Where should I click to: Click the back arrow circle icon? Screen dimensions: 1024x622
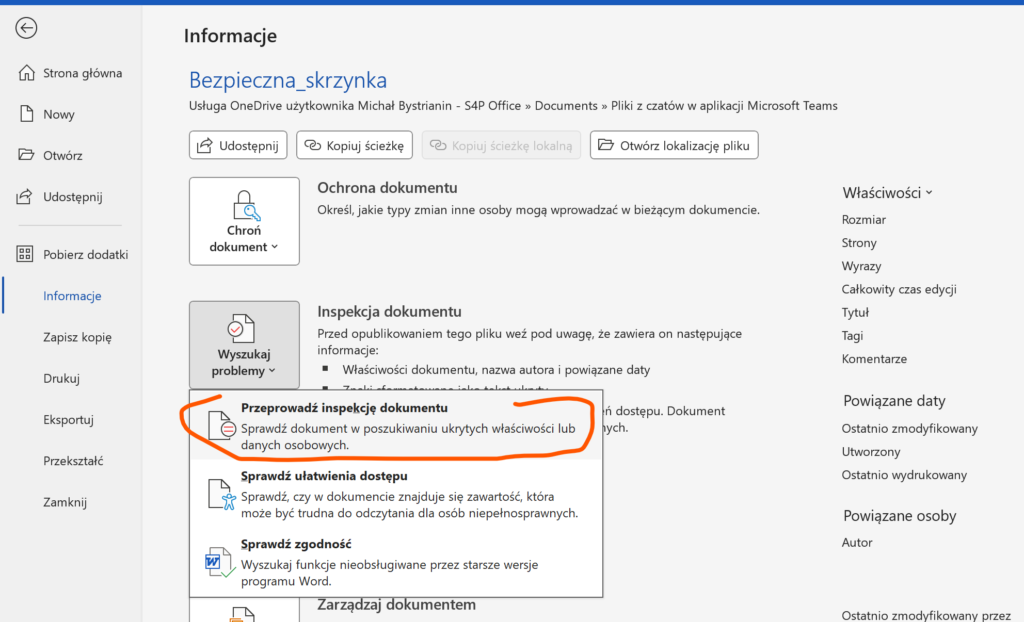[x=27, y=28]
